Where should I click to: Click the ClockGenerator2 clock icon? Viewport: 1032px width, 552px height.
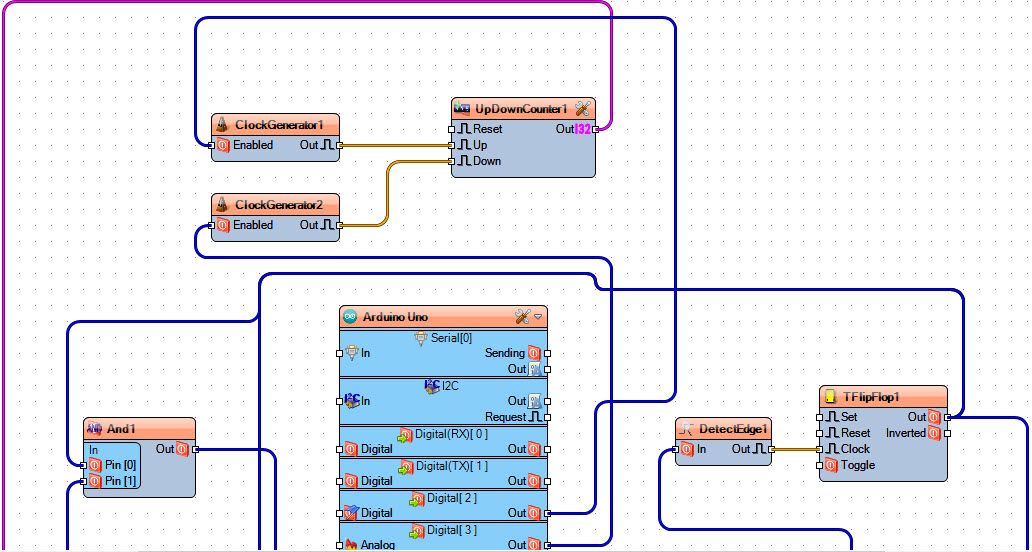point(224,204)
